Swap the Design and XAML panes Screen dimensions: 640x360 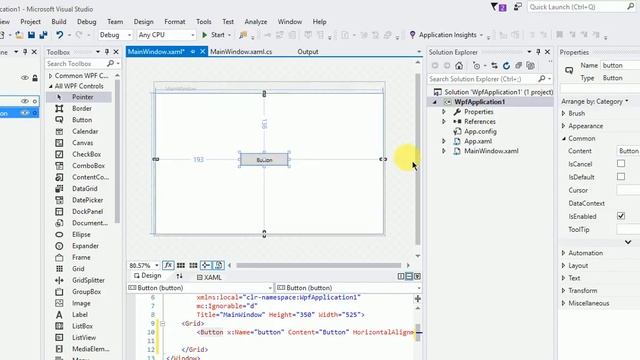pos(179,276)
